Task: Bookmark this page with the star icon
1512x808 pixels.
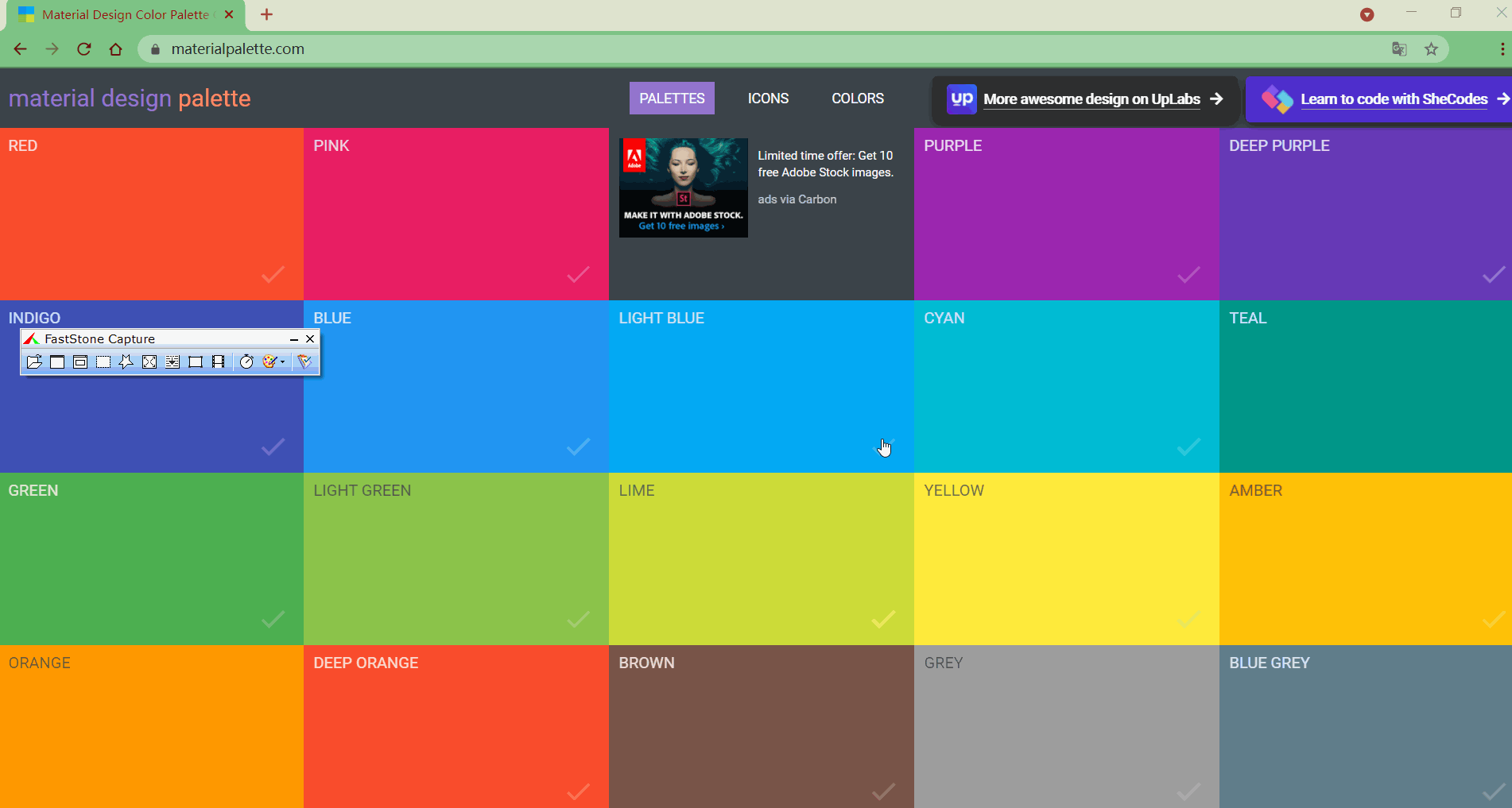Action: pyautogui.click(x=1431, y=48)
